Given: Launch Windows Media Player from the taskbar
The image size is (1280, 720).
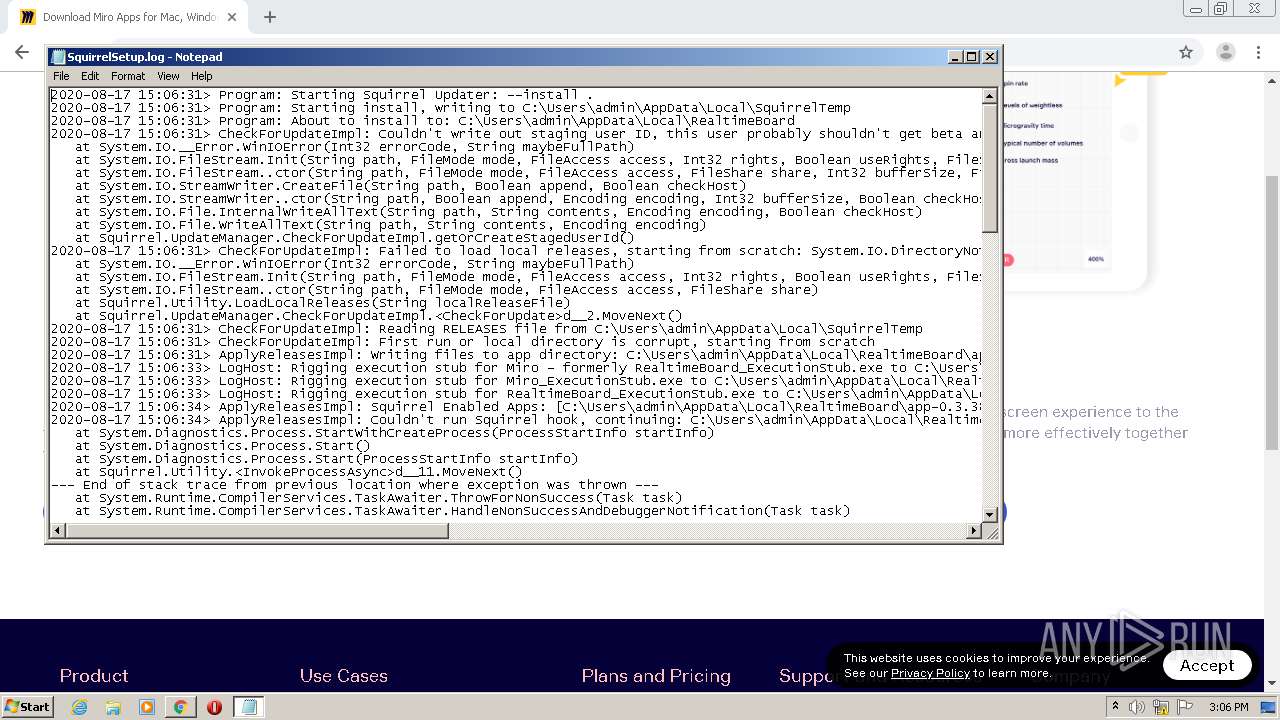Looking at the screenshot, I should (147, 707).
